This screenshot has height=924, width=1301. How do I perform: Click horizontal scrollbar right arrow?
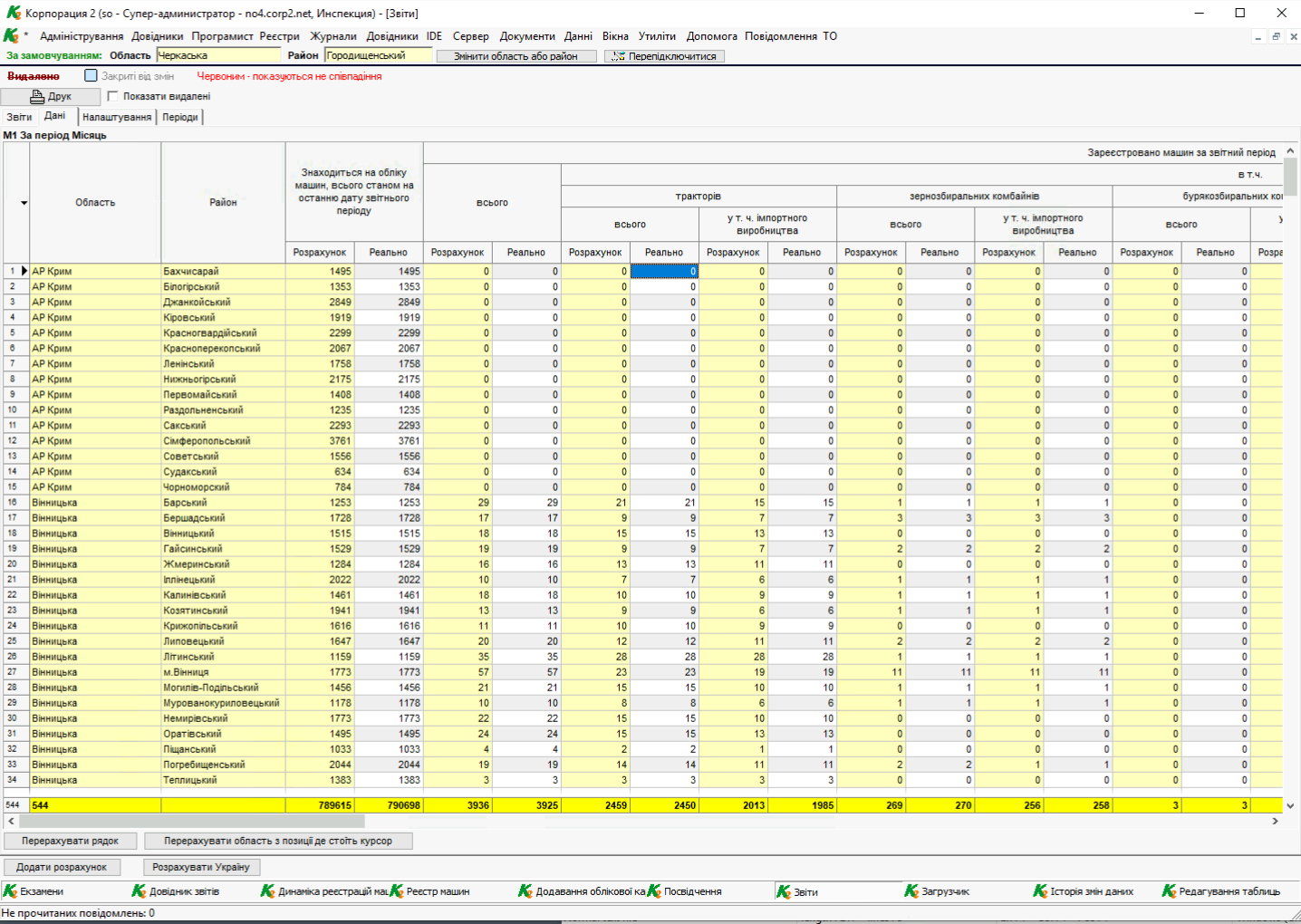pos(1275,821)
